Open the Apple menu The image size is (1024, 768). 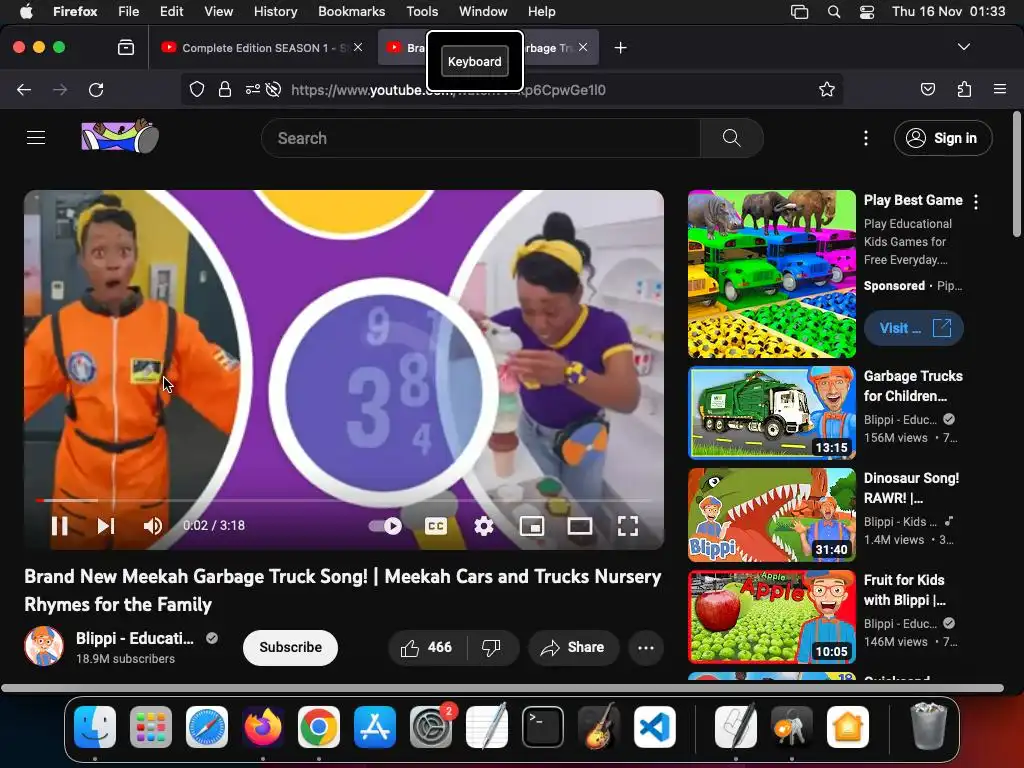(x=26, y=11)
